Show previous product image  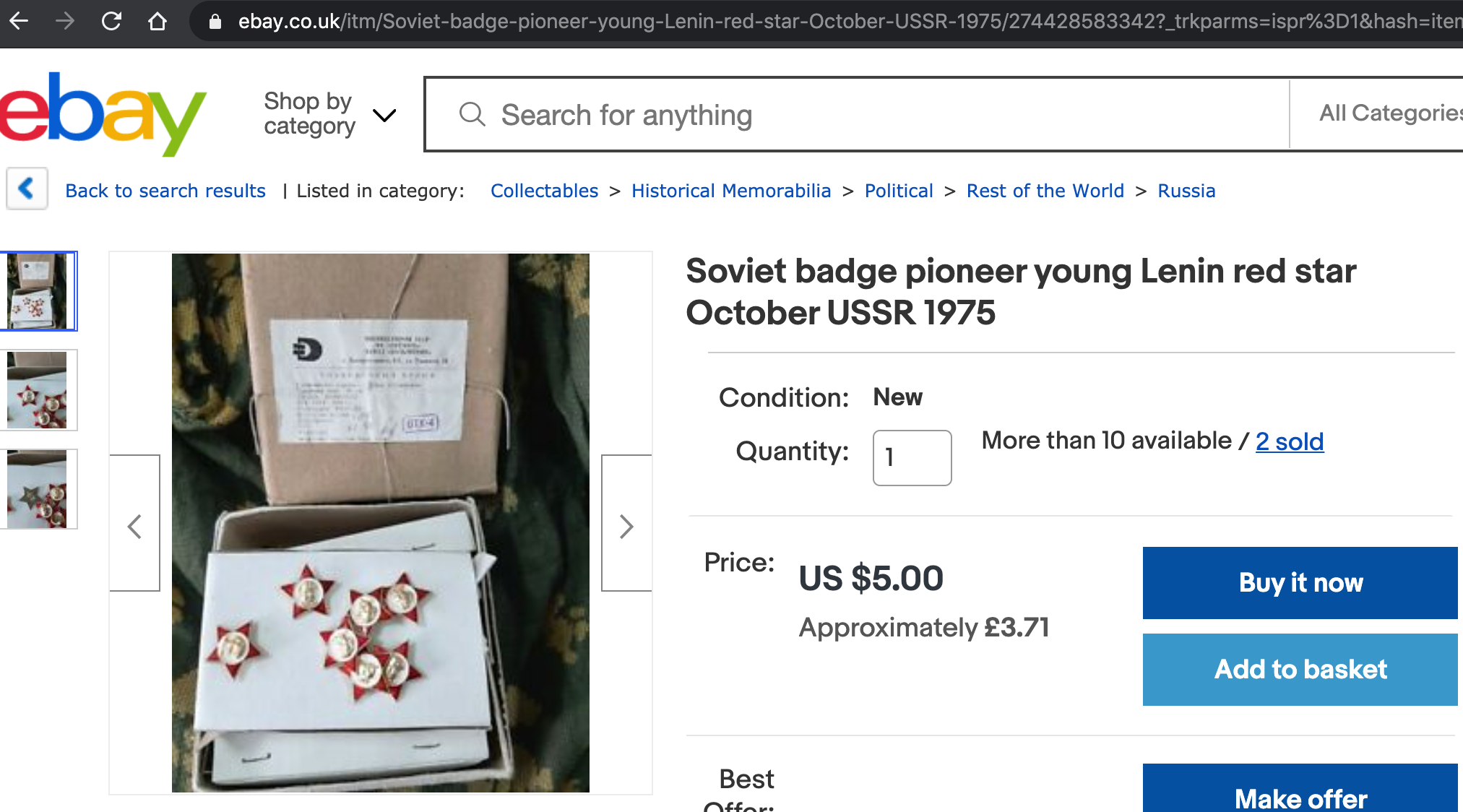pos(134,525)
